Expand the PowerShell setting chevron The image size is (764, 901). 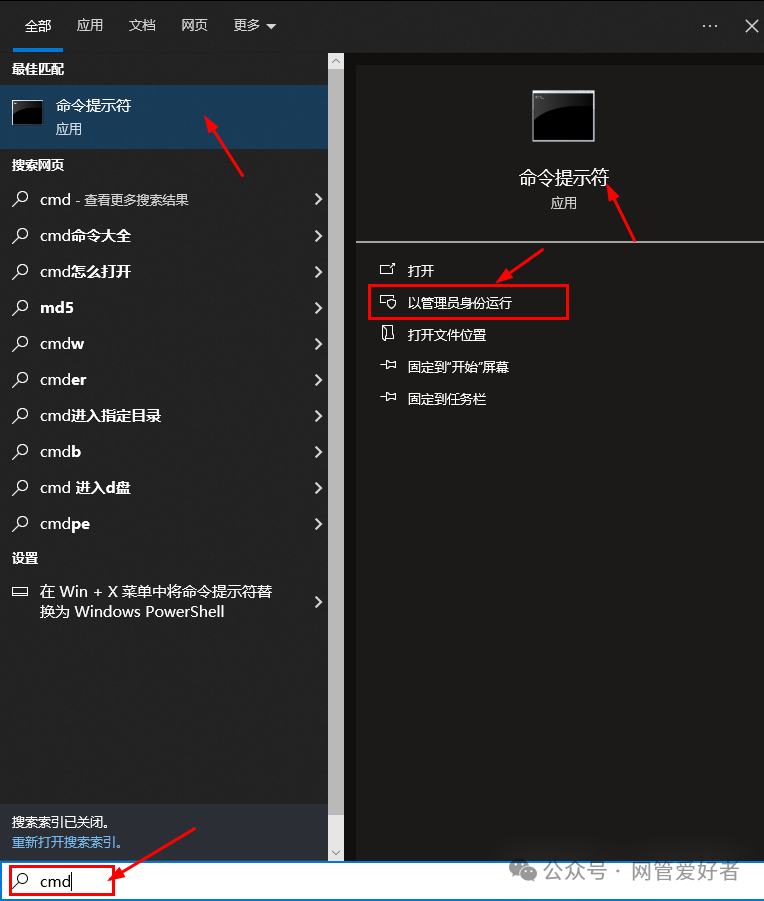pyautogui.click(x=318, y=602)
